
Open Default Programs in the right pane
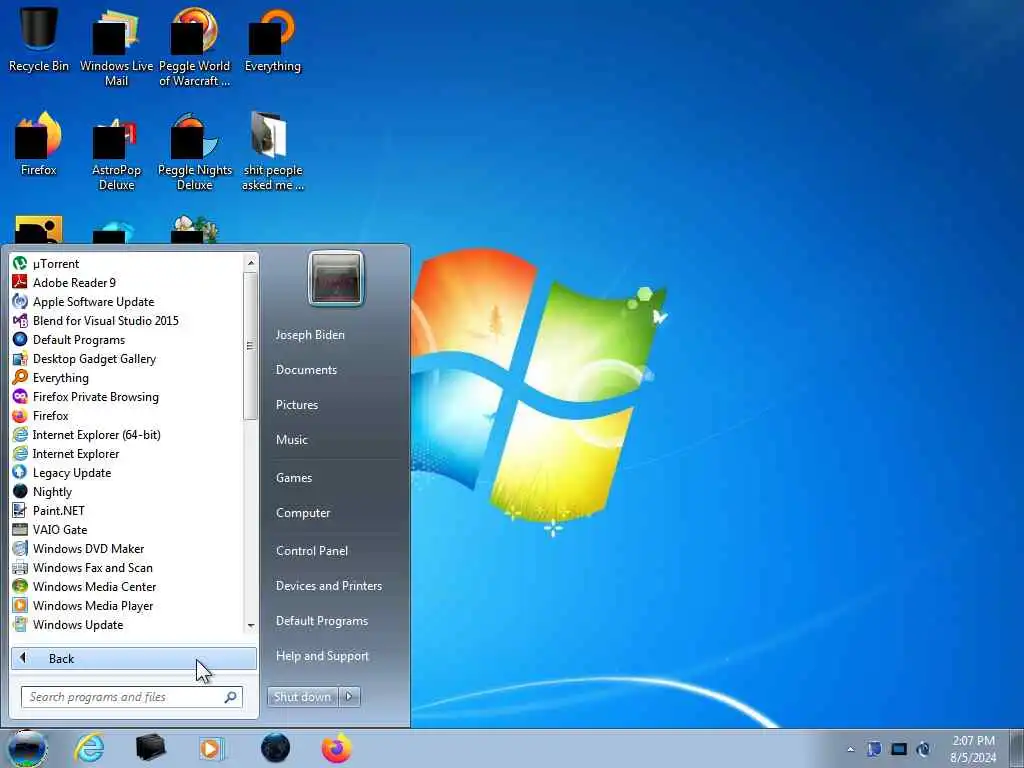321,621
